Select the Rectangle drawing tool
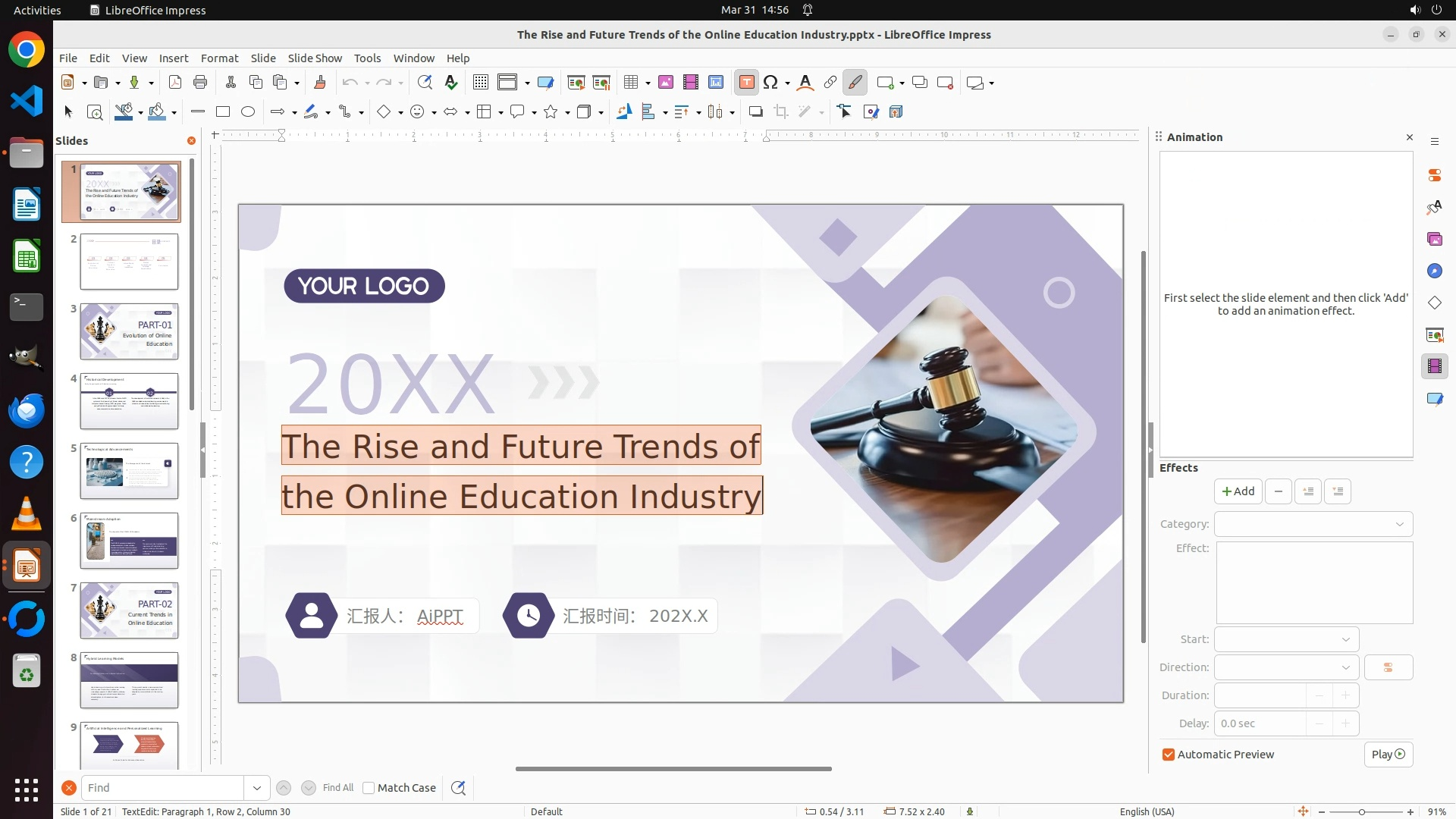The width and height of the screenshot is (1456, 819). [x=222, y=112]
